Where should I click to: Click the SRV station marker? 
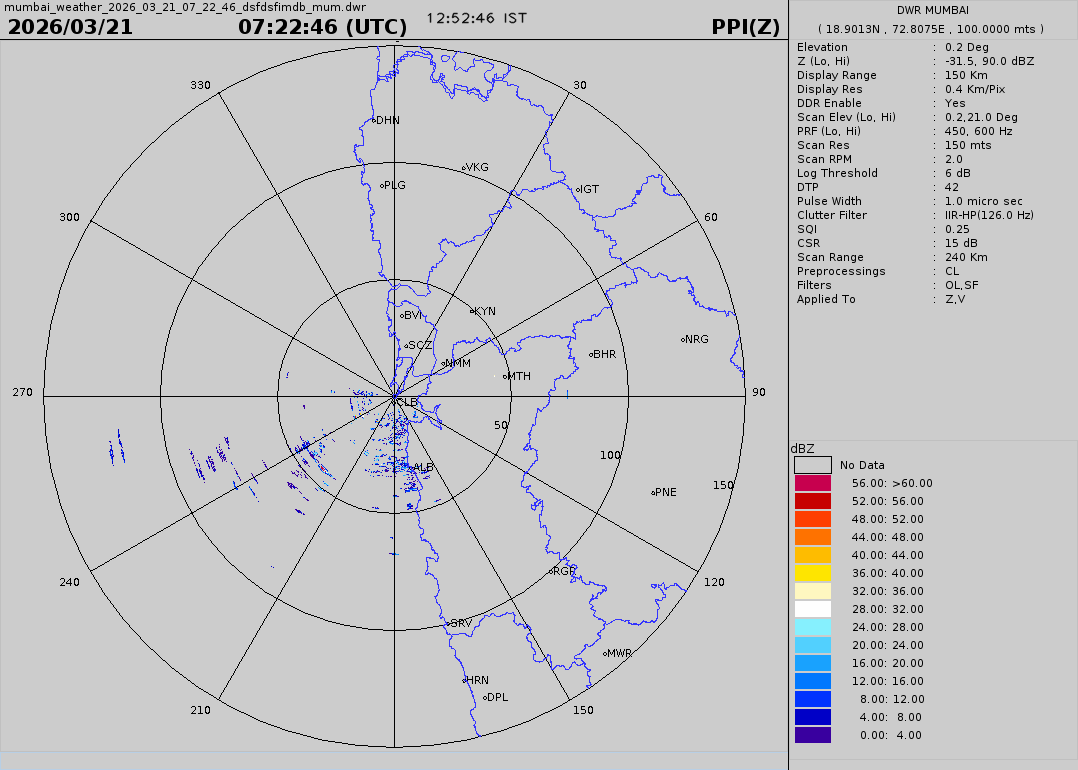(x=448, y=624)
